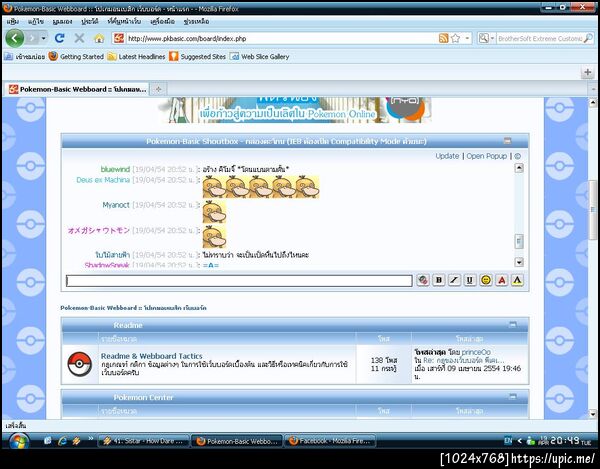Click the Windows Start orb

click(x=18, y=441)
